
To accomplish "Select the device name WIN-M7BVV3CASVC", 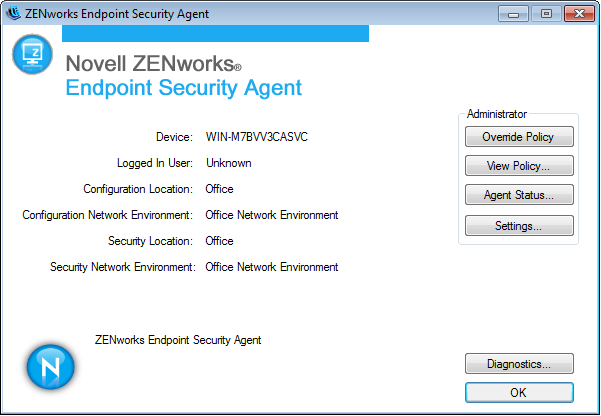I will pyautogui.click(x=258, y=137).
